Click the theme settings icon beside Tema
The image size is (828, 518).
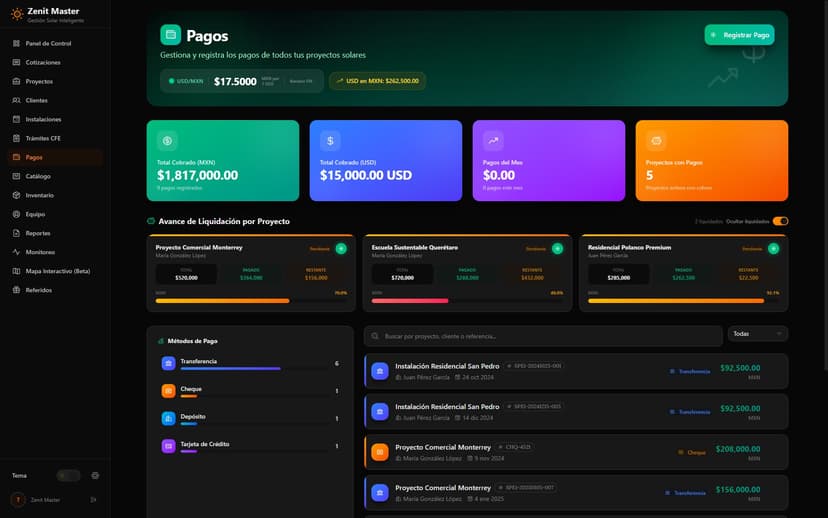click(x=95, y=476)
